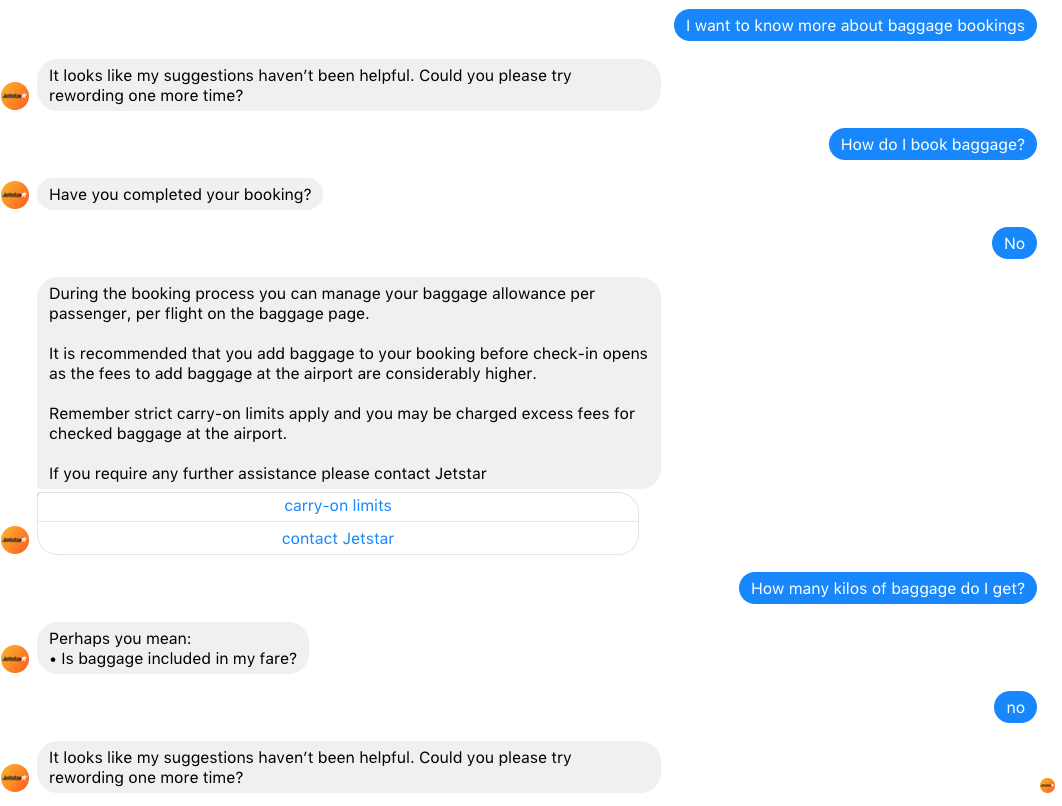Screen dimensions: 1062x806
Task: Click Jetstar avatar next to 'Have you completed your booking?'
Action: (x=15, y=195)
